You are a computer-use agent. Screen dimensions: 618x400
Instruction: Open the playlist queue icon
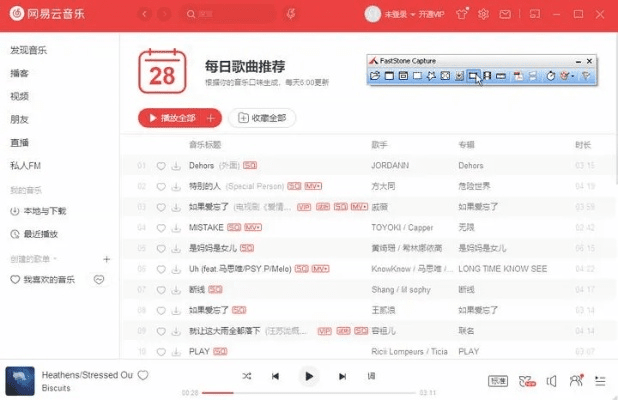[x=600, y=379]
